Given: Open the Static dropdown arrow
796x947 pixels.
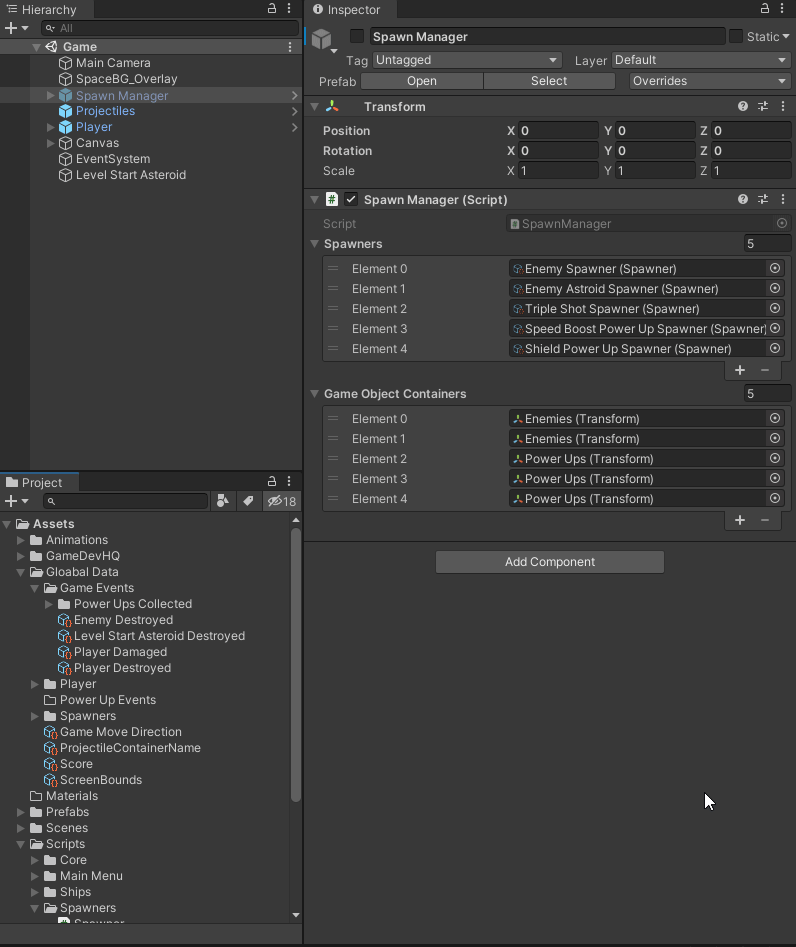Looking at the screenshot, I should click(786, 36).
